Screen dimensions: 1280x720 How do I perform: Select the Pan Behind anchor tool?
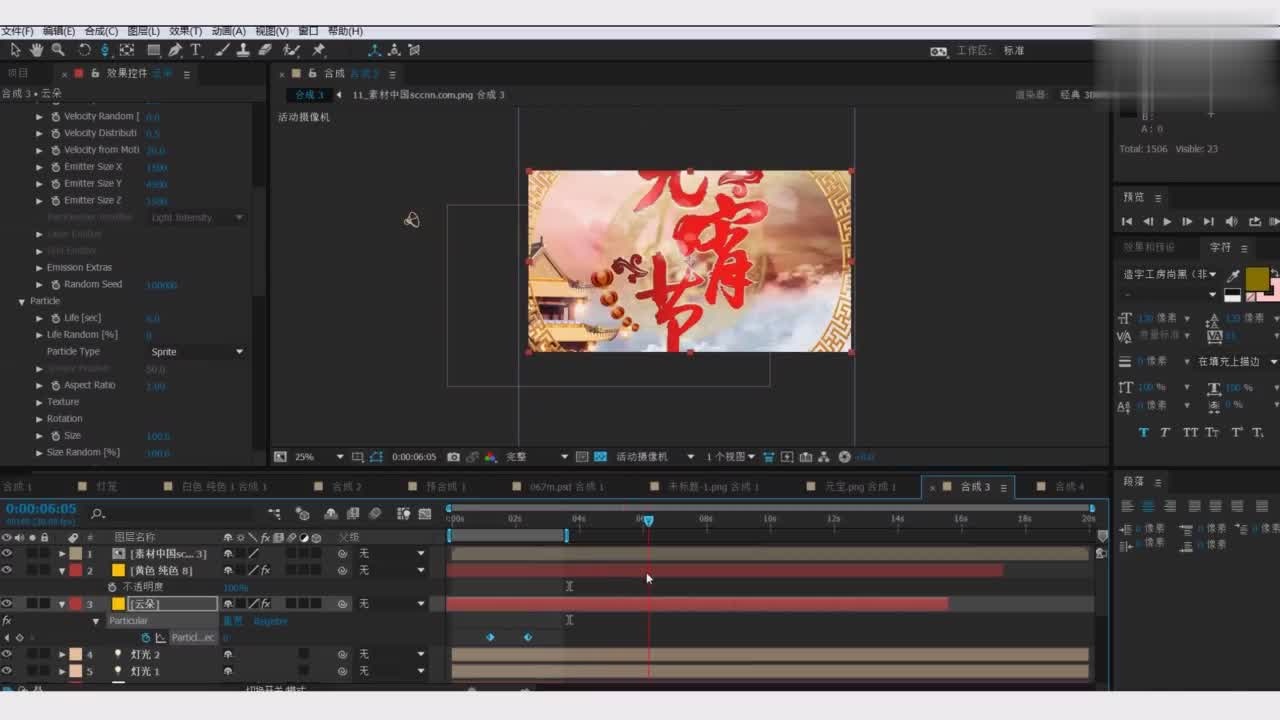[127, 50]
